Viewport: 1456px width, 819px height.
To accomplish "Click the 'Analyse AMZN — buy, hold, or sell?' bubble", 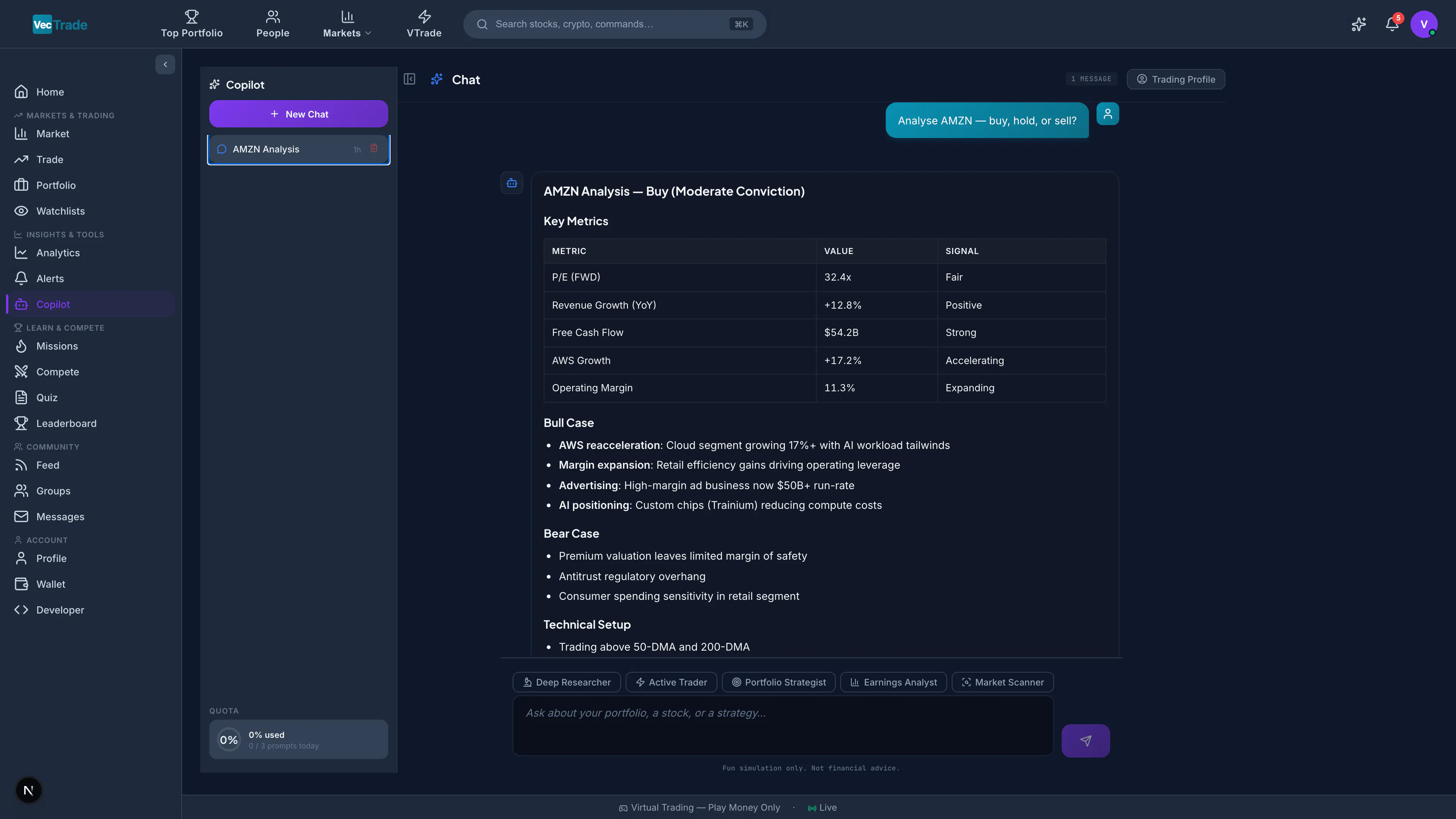I will pos(987,121).
